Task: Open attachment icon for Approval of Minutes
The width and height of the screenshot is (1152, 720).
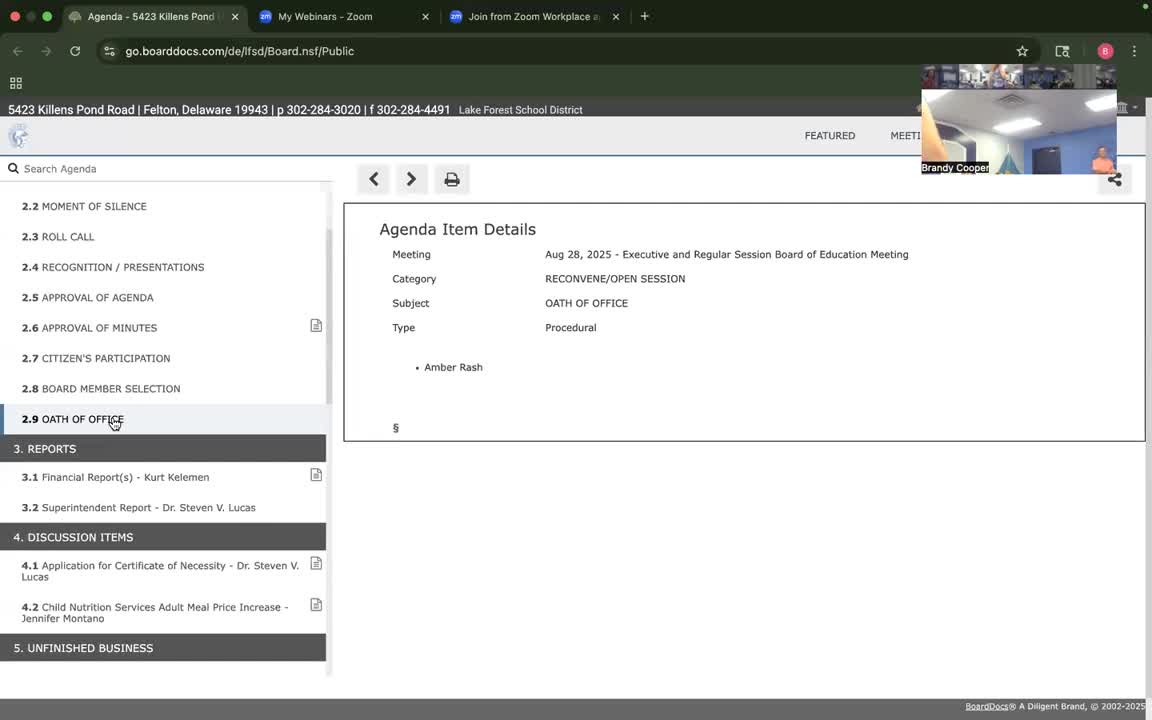Action: [x=316, y=326]
